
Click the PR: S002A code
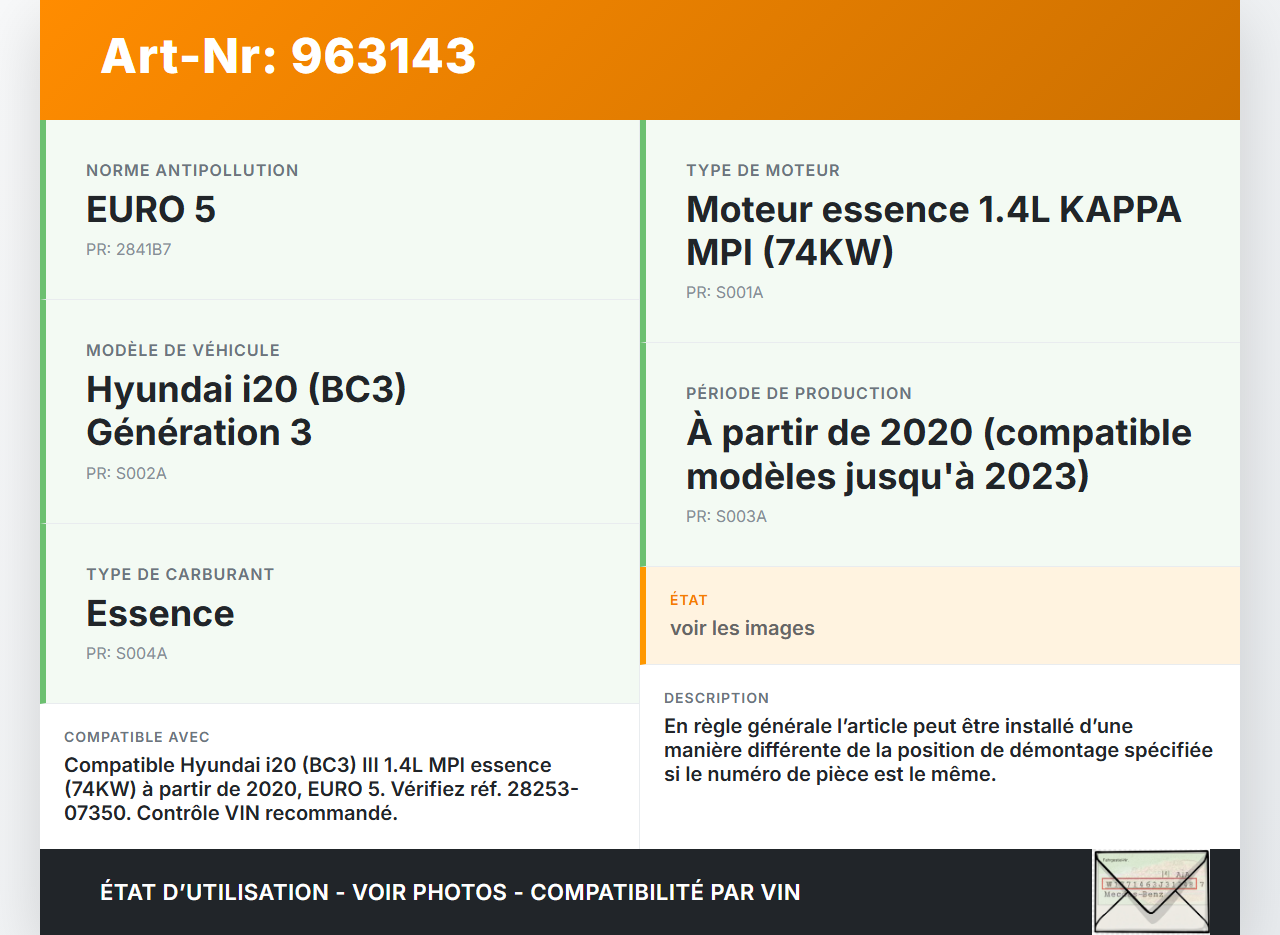(x=126, y=473)
